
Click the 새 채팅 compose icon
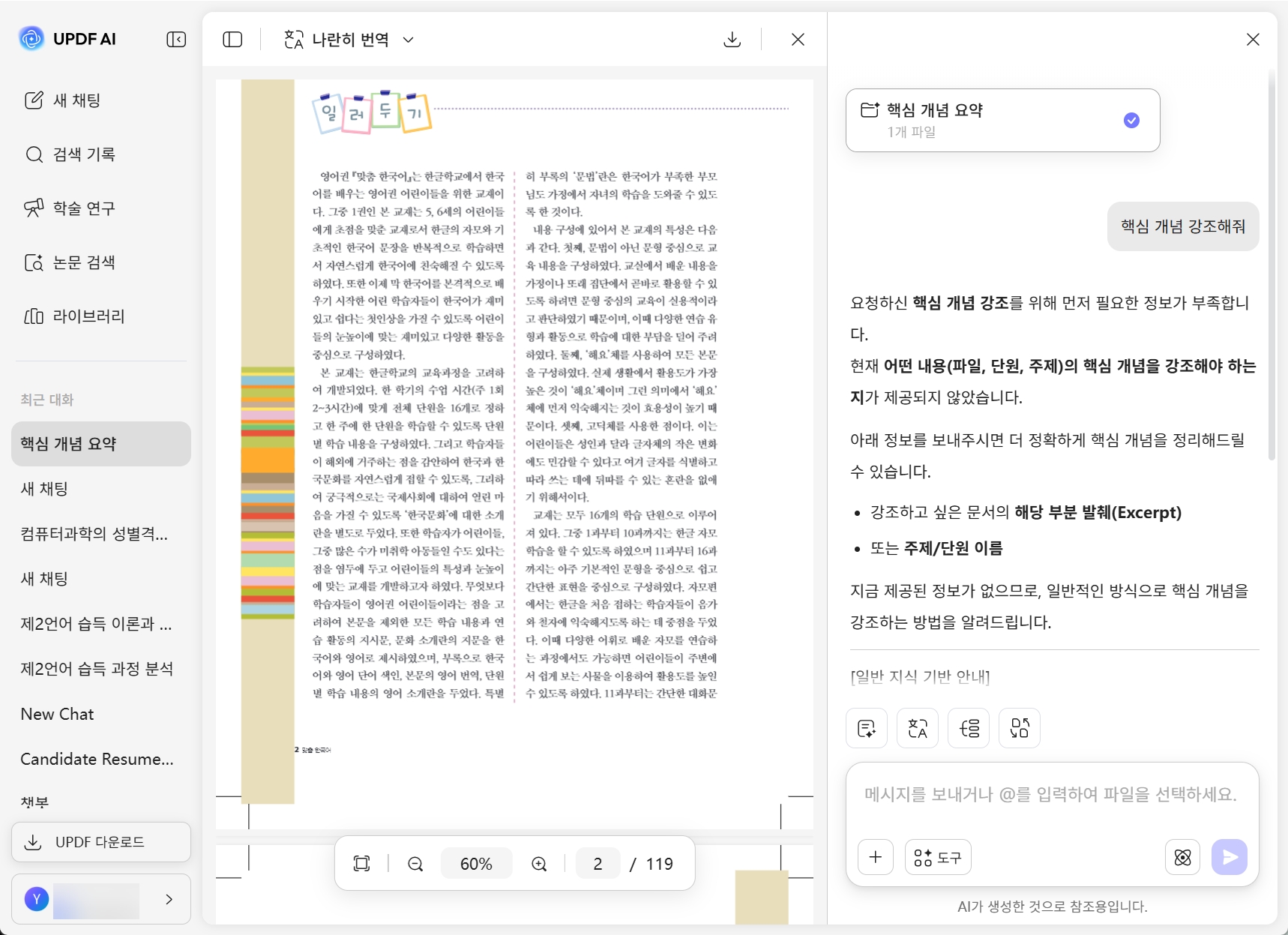34,100
